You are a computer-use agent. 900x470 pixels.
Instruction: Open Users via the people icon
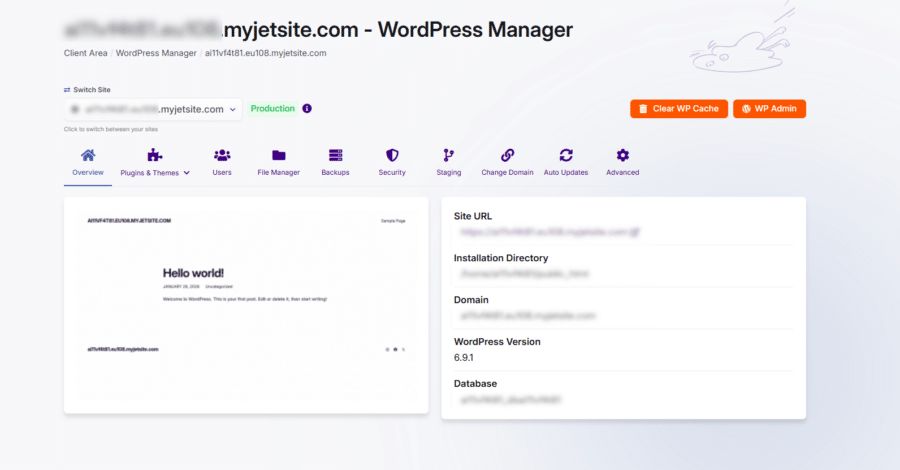[x=222, y=155]
